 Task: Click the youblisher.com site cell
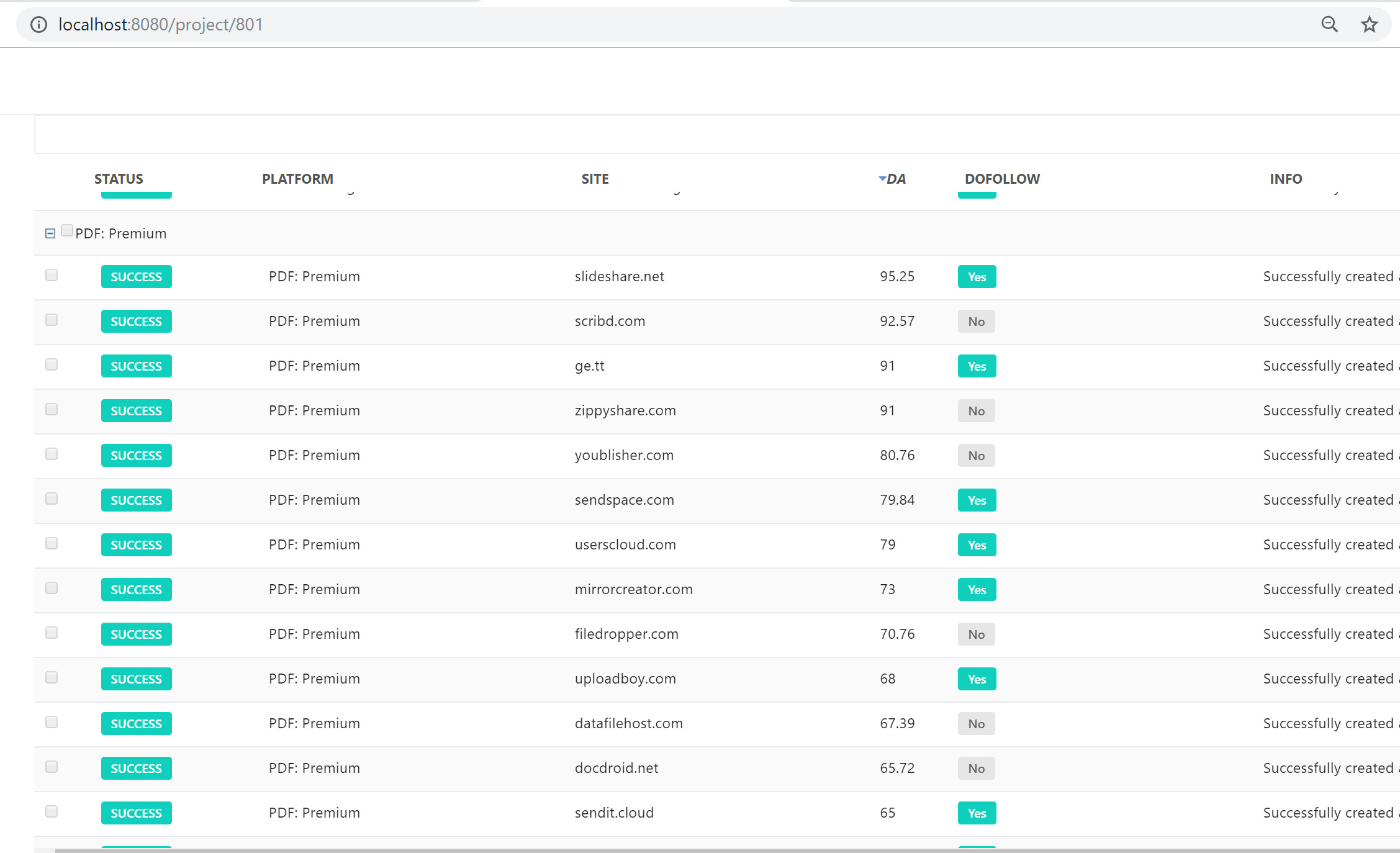[x=624, y=455]
